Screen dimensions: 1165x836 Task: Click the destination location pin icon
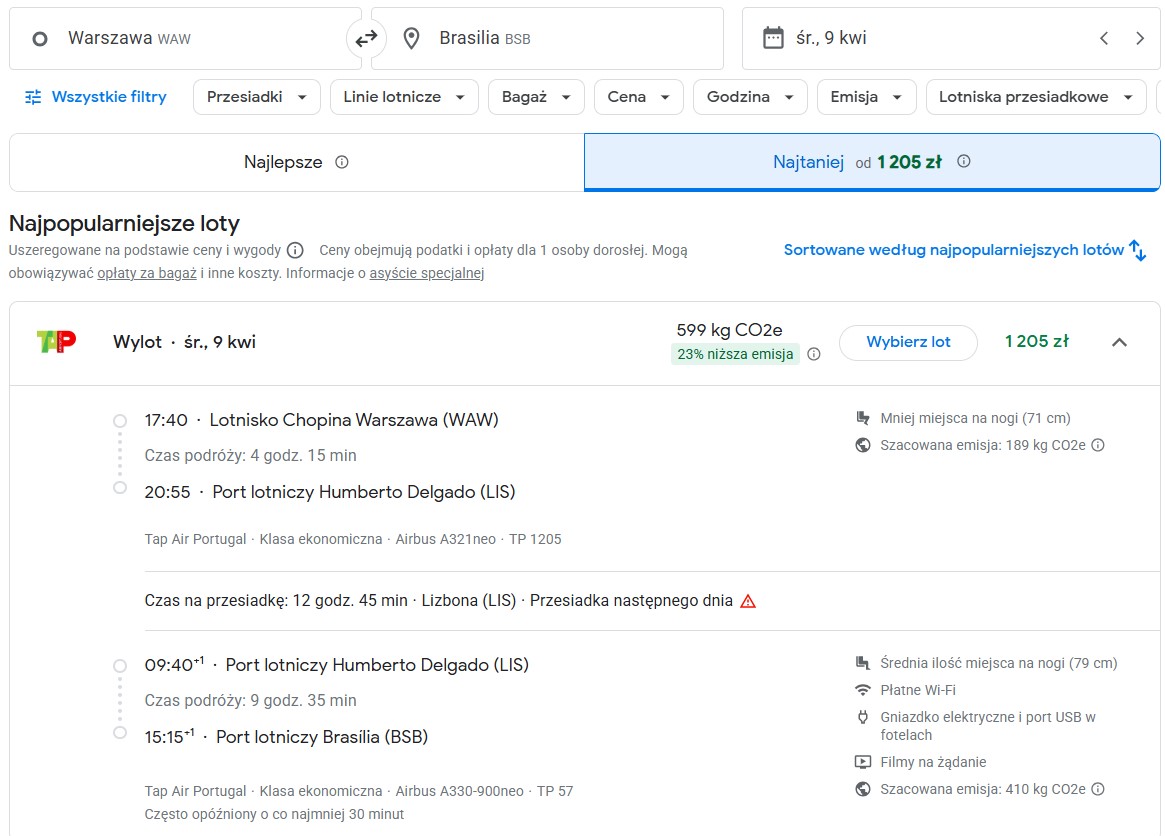coord(411,39)
